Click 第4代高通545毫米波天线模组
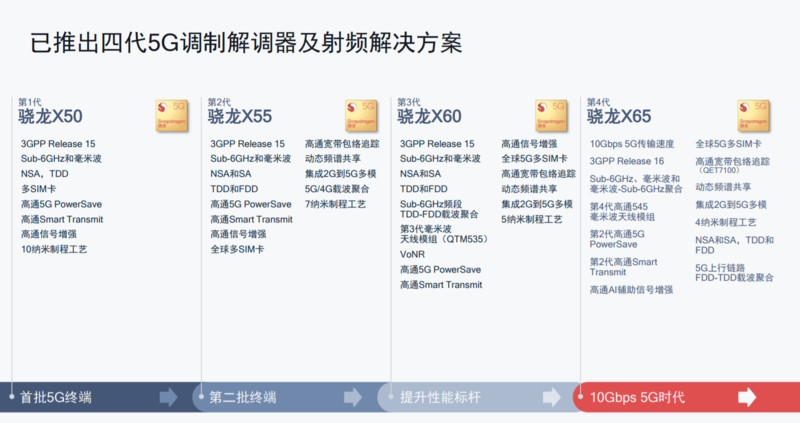The width and height of the screenshot is (800, 423). tap(622, 212)
